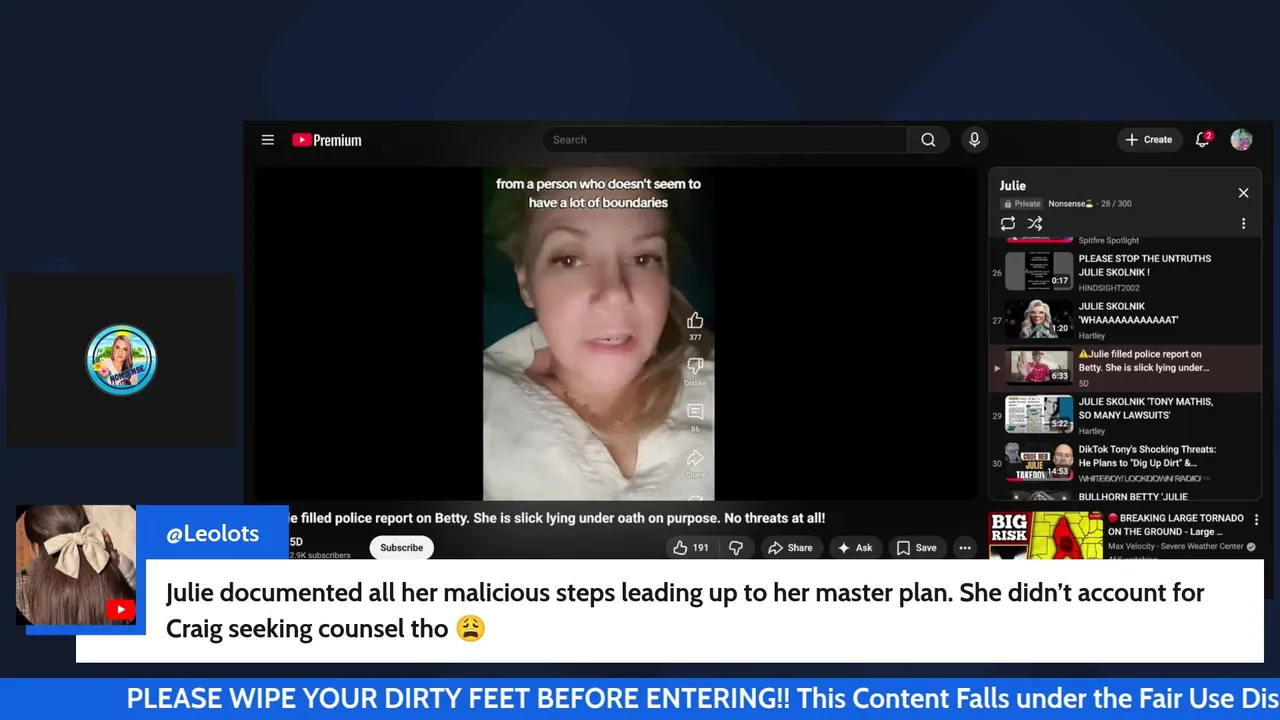Click the Nonsense channel logo on left
The height and width of the screenshot is (720, 1280).
121,360
